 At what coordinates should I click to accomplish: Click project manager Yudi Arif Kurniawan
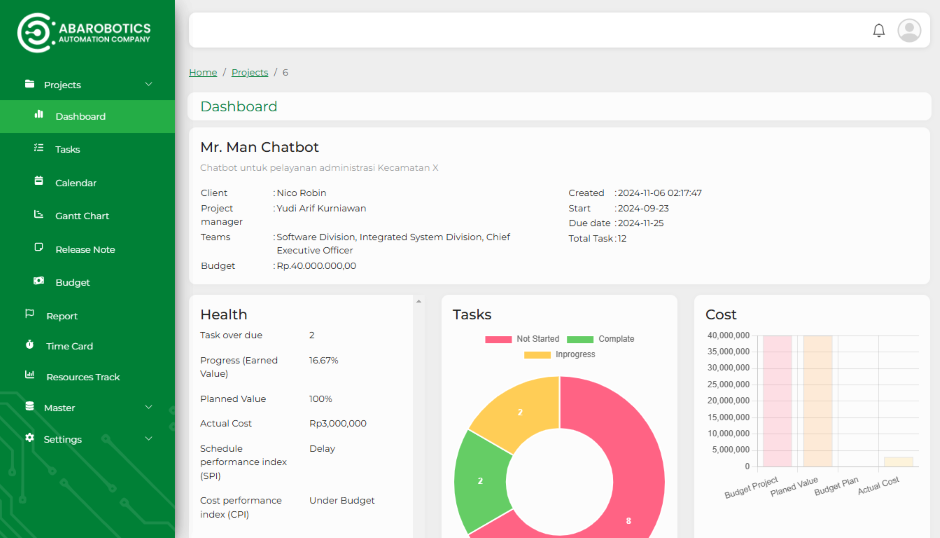click(321, 208)
